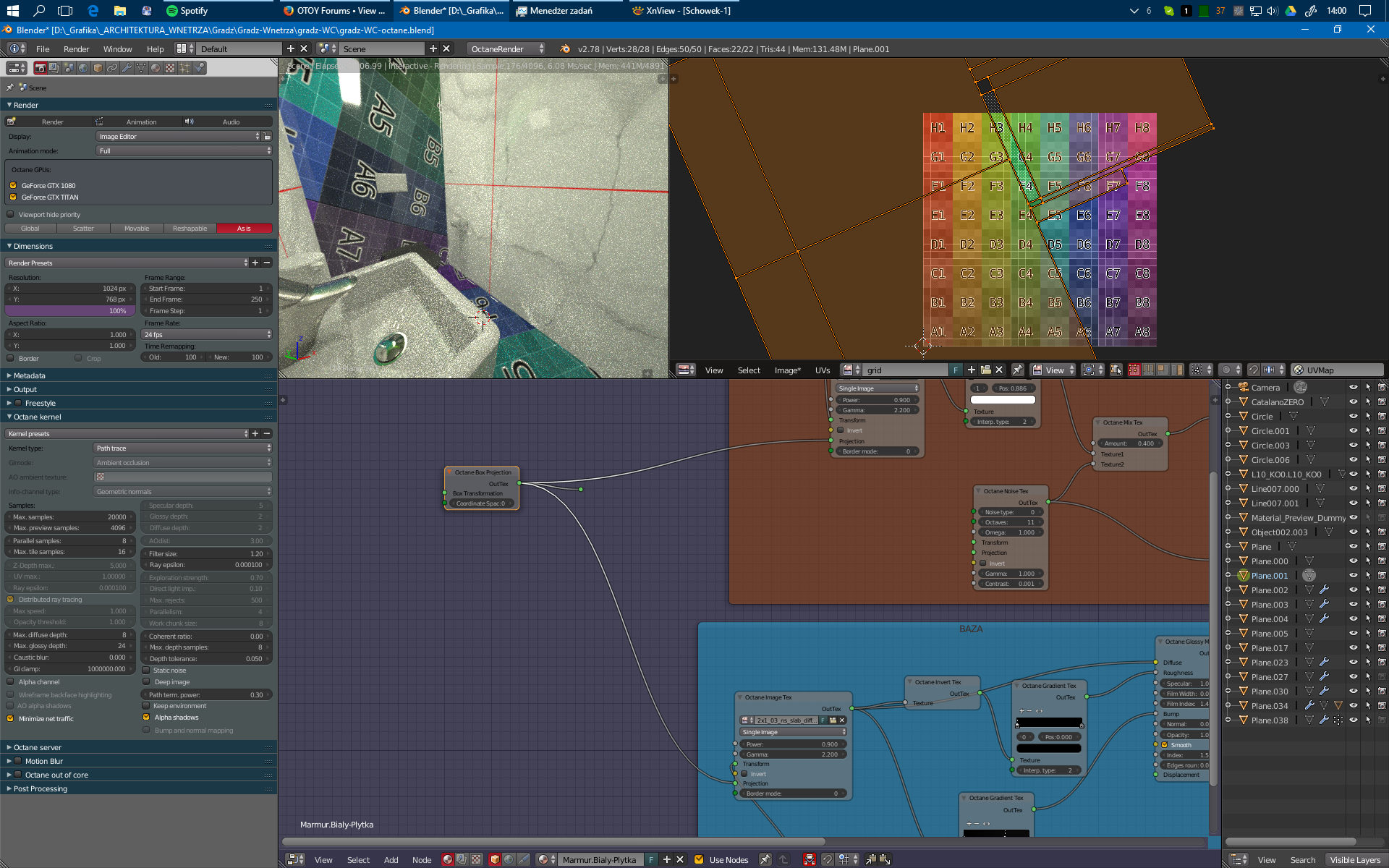Adjust the resolution percentage 100% slider
The image size is (1389, 868).
69,311
